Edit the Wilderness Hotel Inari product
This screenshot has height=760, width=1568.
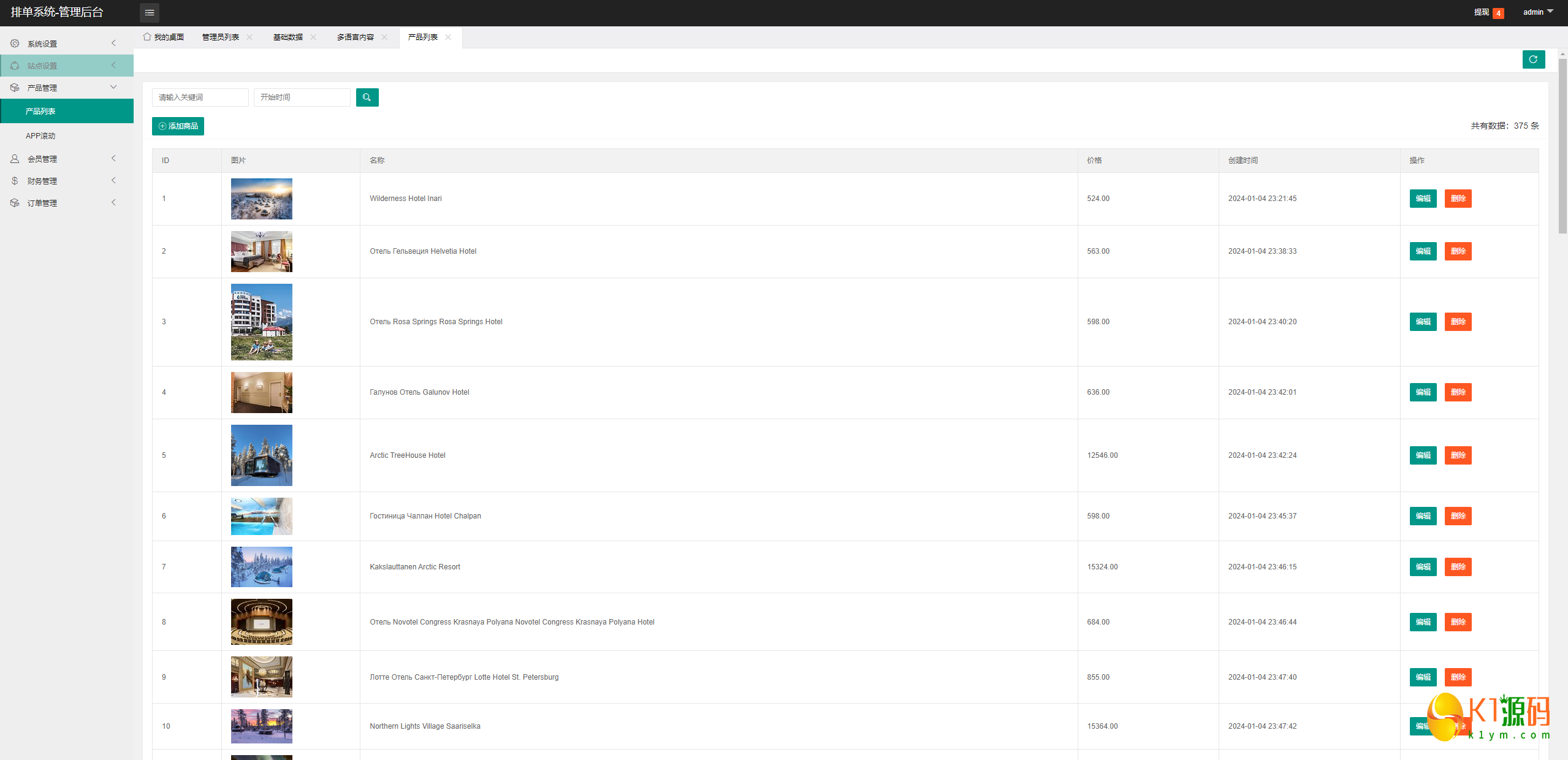point(1423,199)
